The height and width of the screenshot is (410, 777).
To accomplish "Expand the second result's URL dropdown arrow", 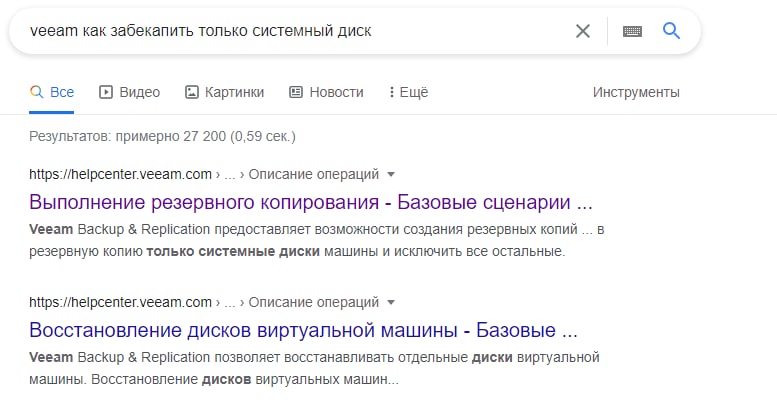I will pos(391,302).
